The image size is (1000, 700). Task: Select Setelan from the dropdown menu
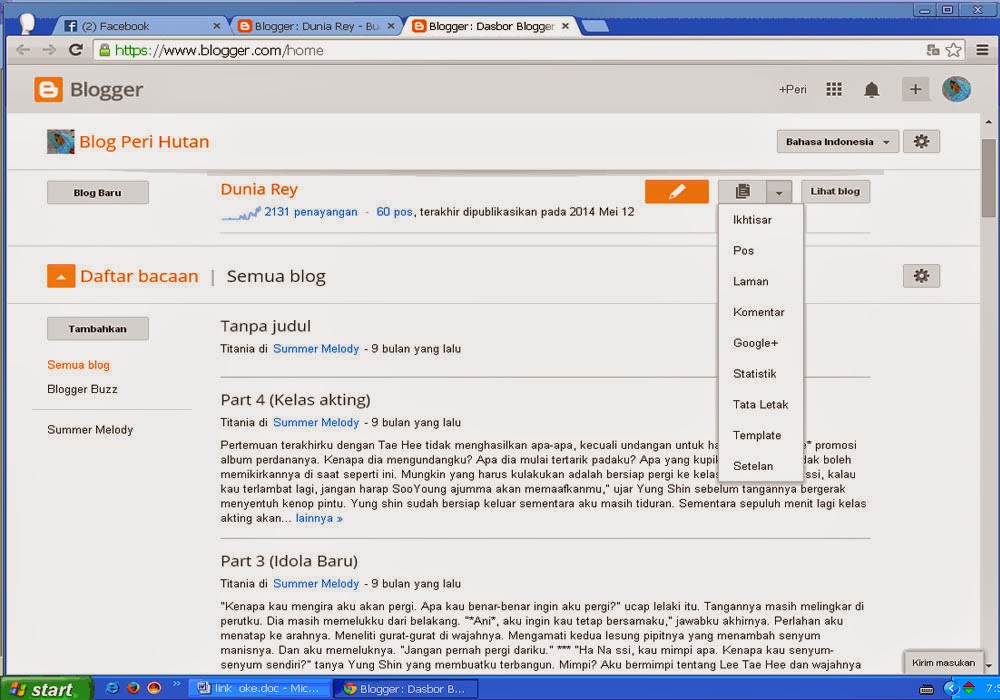(x=760, y=466)
